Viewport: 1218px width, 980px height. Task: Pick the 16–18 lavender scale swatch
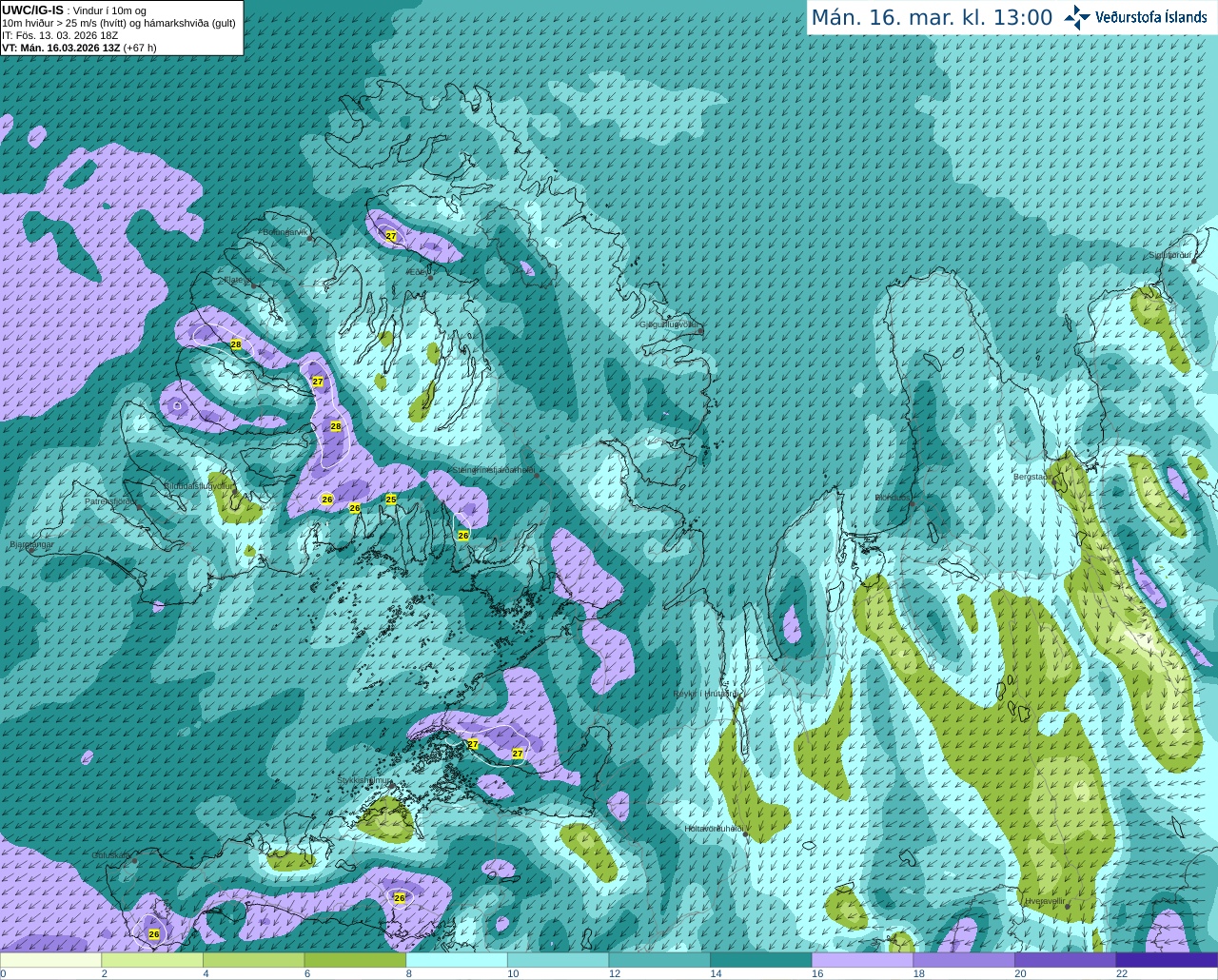pyautogui.click(x=862, y=960)
